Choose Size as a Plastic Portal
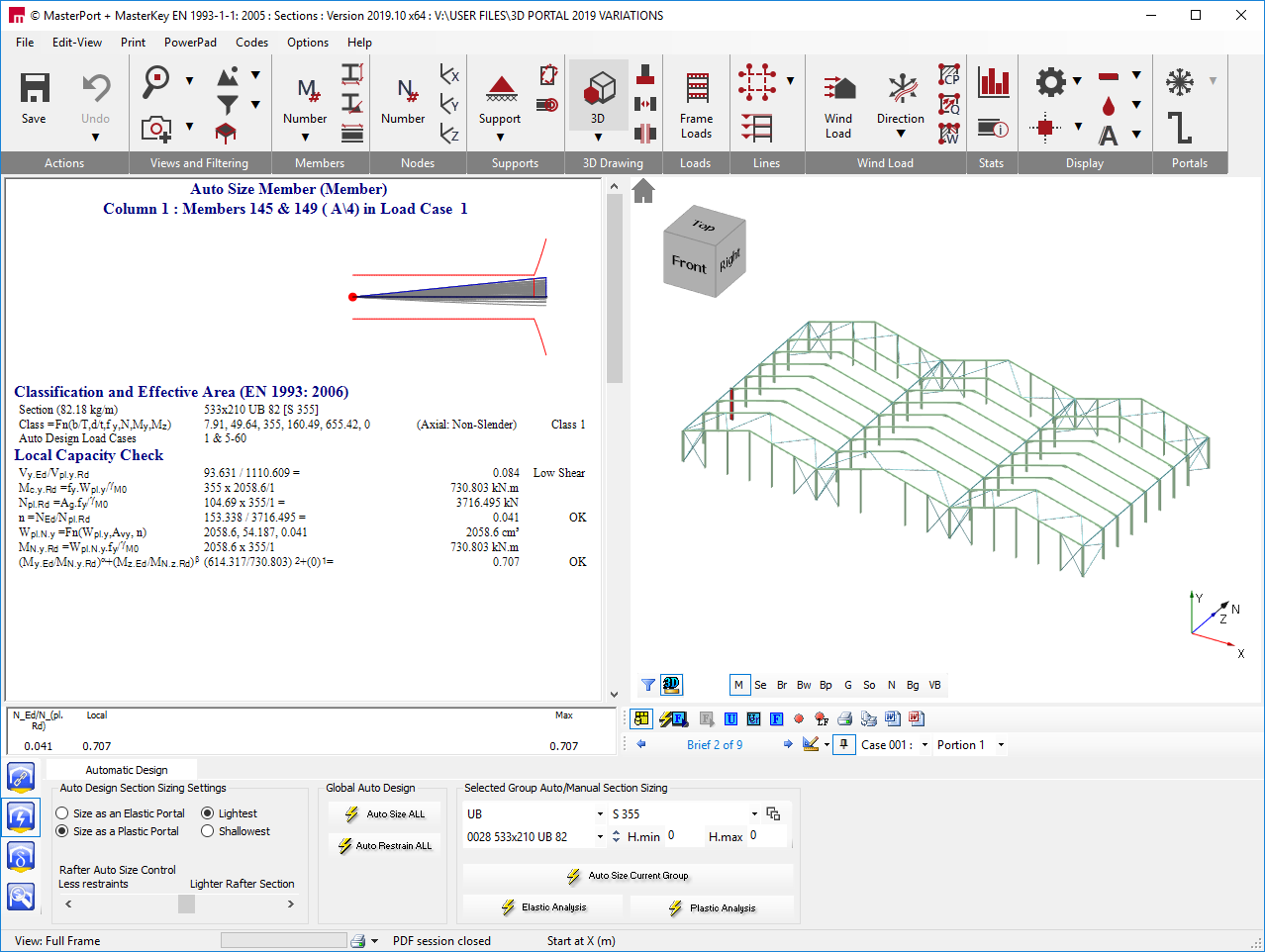The width and height of the screenshot is (1265, 952). 62,831
